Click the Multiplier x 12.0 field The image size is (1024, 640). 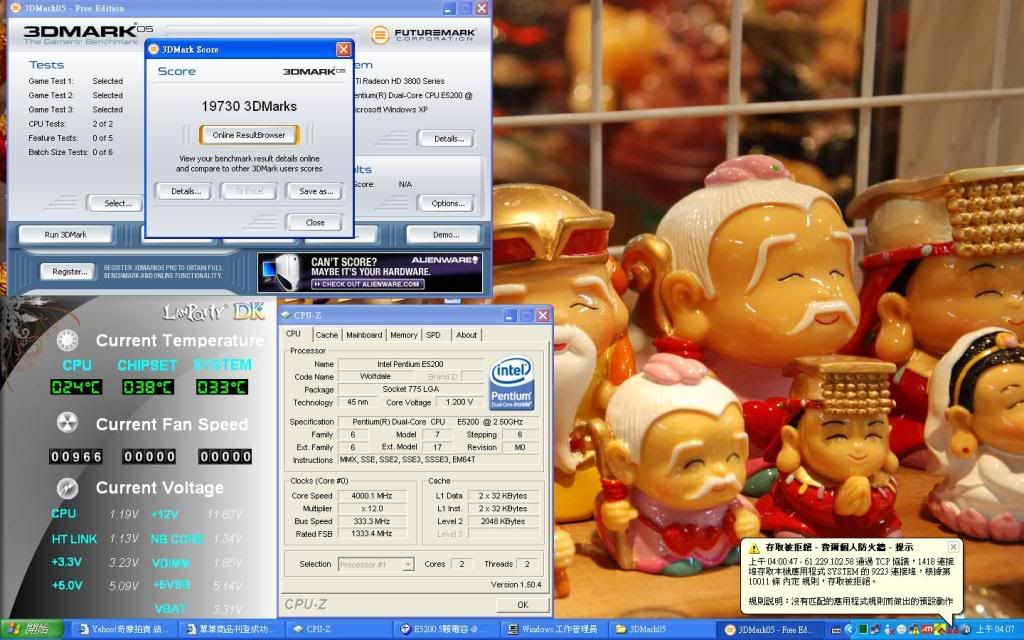pos(371,509)
